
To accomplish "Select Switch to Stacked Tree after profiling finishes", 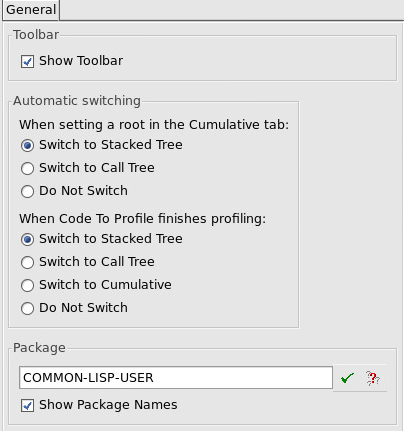I will 27,239.
